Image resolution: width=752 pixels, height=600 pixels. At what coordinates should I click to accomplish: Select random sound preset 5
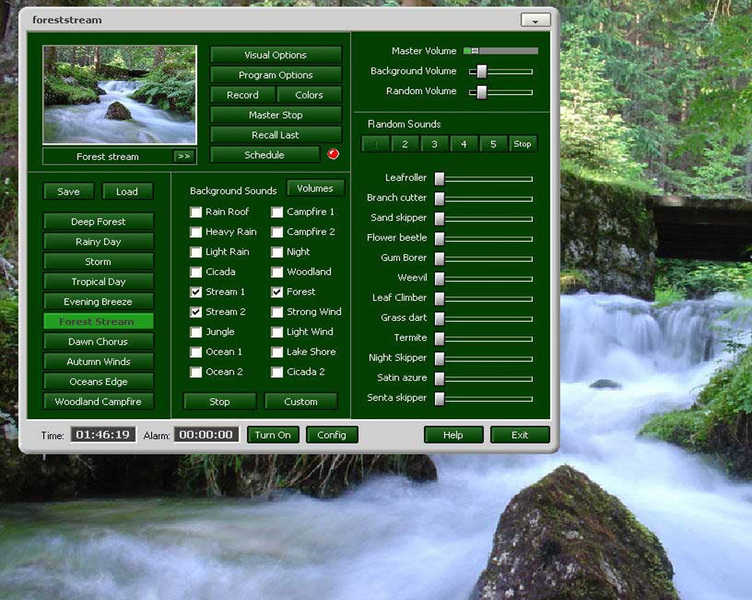(x=493, y=144)
